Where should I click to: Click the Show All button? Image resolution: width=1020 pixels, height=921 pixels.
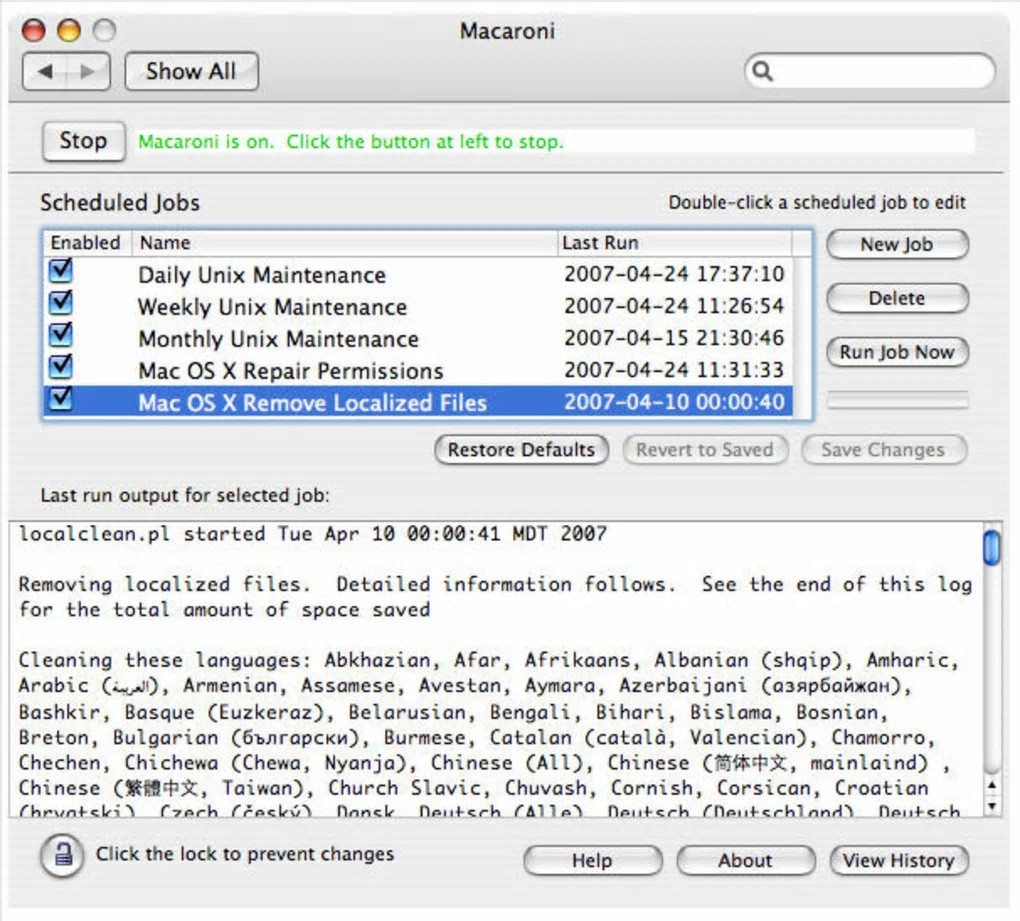(191, 72)
